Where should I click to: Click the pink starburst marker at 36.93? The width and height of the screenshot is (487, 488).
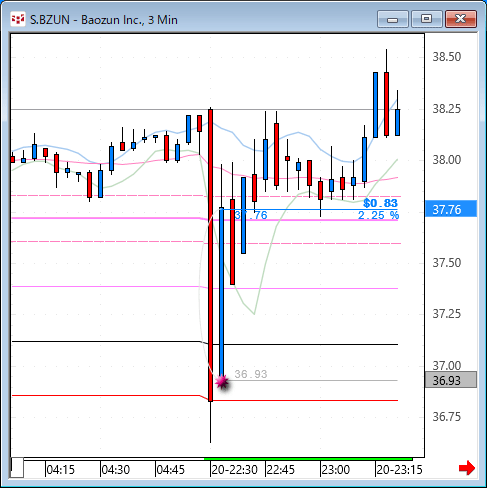[x=222, y=381]
